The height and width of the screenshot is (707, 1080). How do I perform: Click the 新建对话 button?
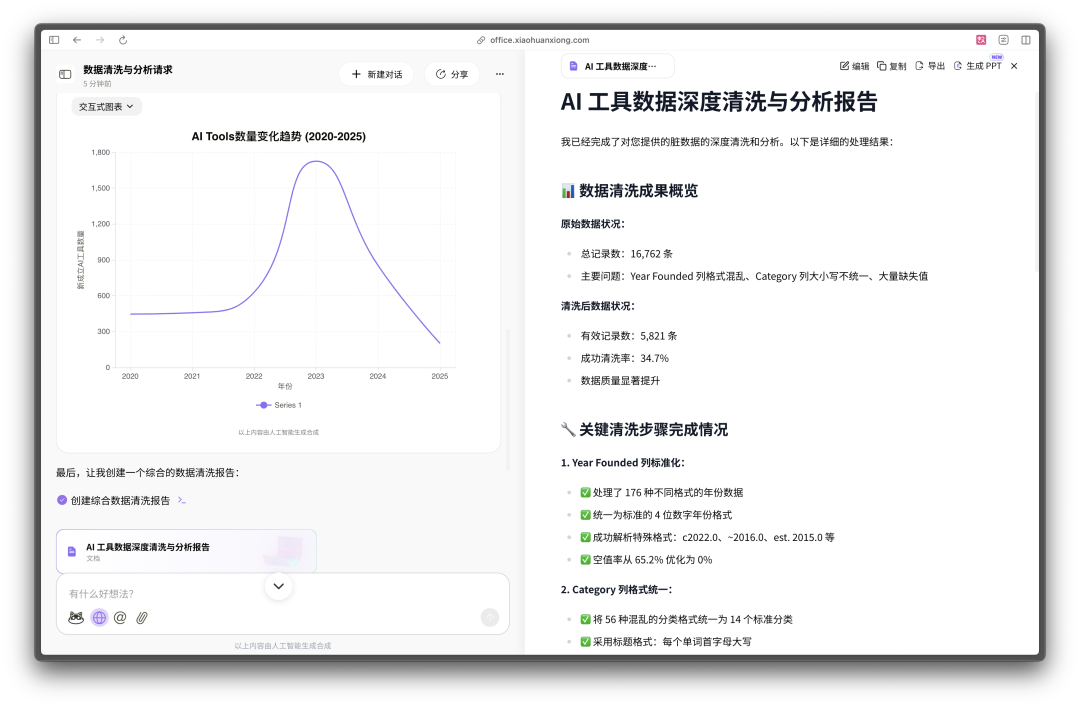pos(376,74)
